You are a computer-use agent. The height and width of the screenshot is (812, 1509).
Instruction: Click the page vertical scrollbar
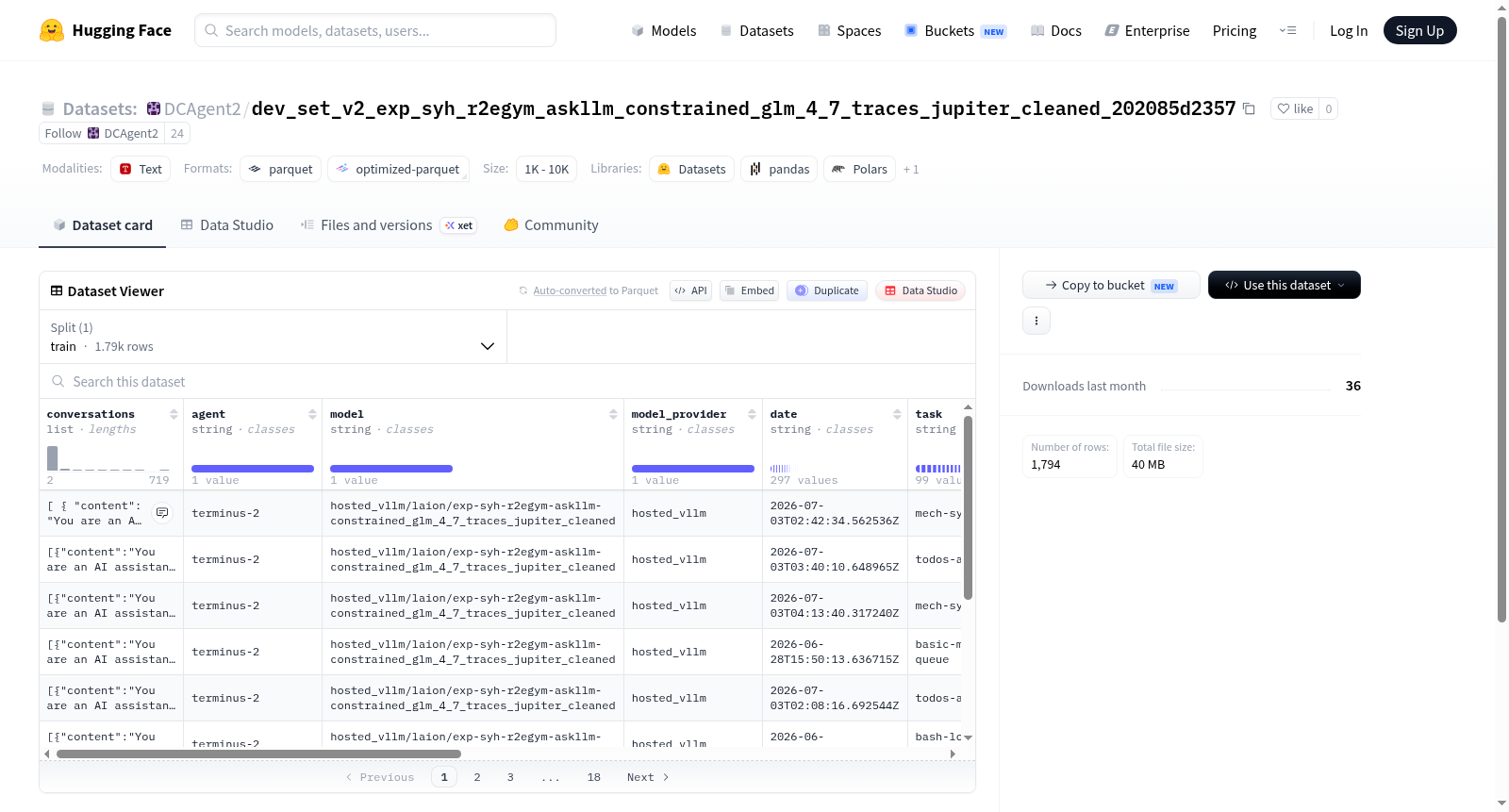tap(1501, 319)
